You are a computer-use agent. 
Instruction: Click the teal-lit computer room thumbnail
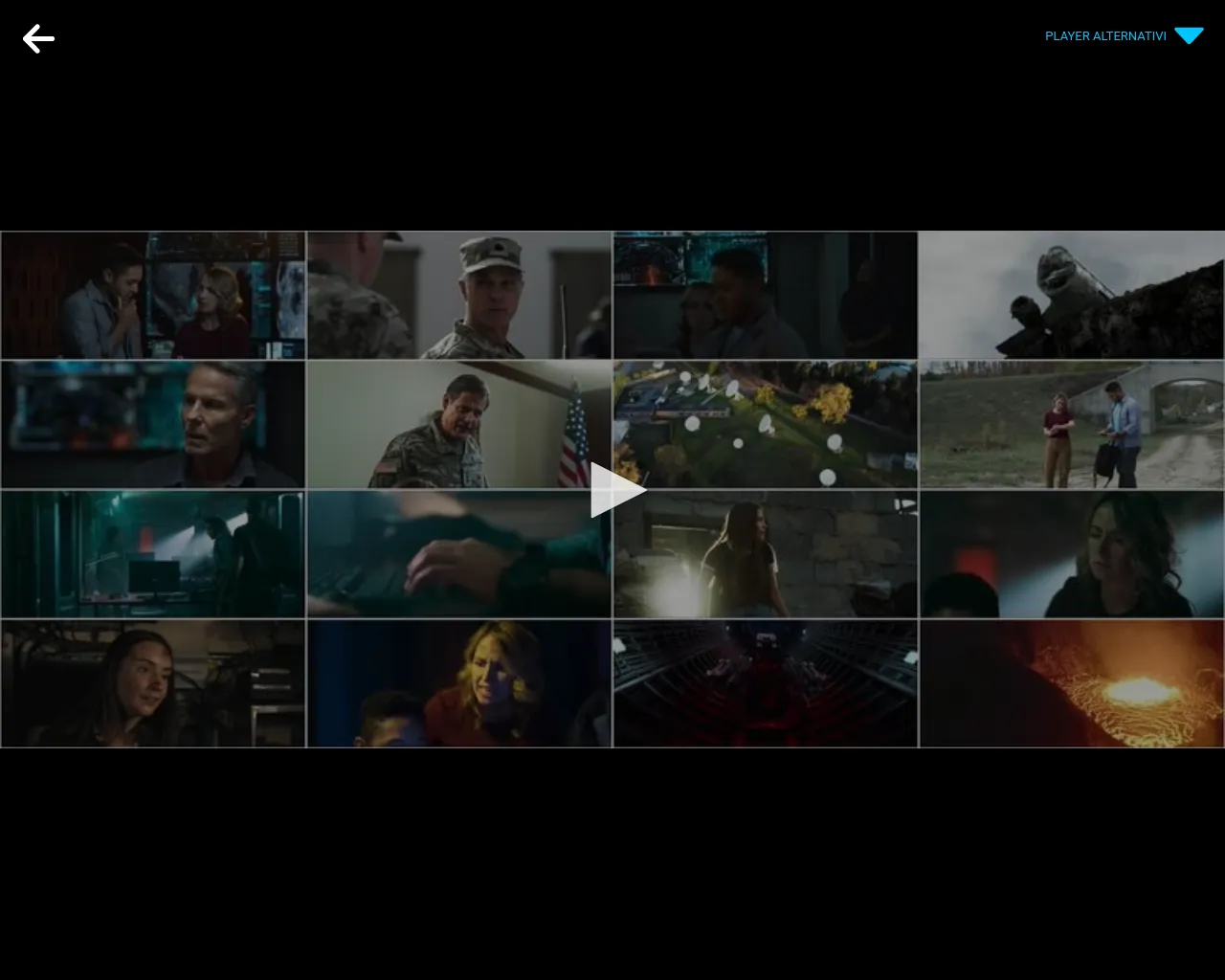pyautogui.click(x=153, y=554)
